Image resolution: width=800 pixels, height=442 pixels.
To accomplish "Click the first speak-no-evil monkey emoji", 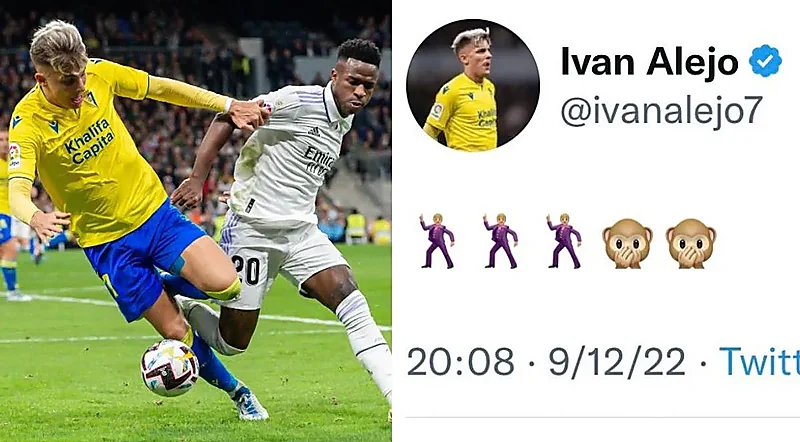I will [627, 243].
